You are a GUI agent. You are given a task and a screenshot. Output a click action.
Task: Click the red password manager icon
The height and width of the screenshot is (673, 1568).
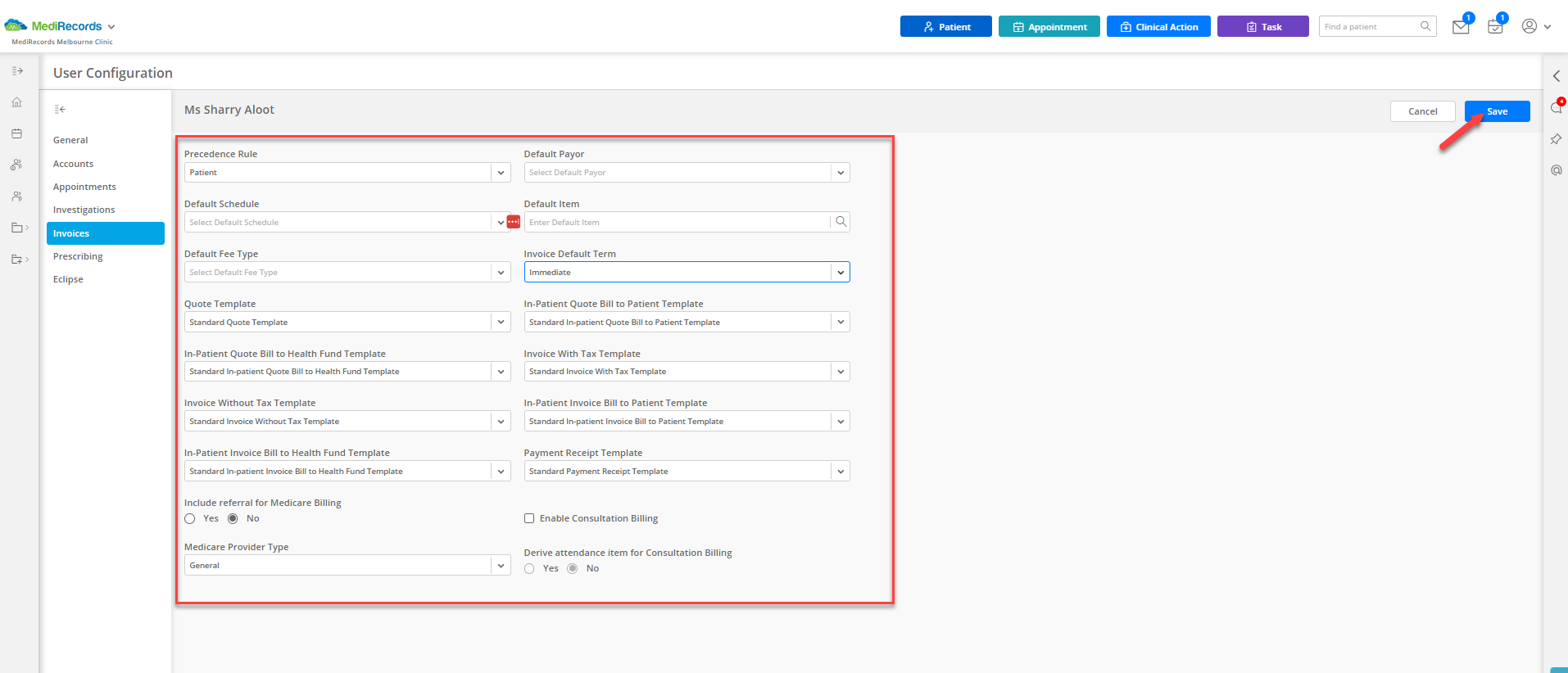[x=514, y=222]
